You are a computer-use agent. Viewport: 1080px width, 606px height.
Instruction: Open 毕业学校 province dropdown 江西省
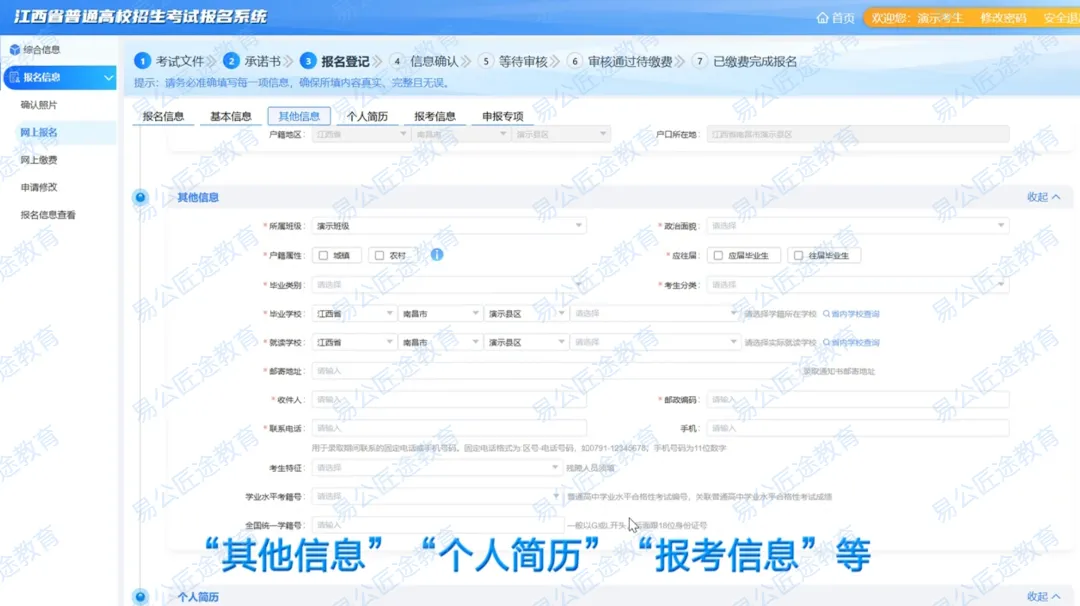click(354, 313)
